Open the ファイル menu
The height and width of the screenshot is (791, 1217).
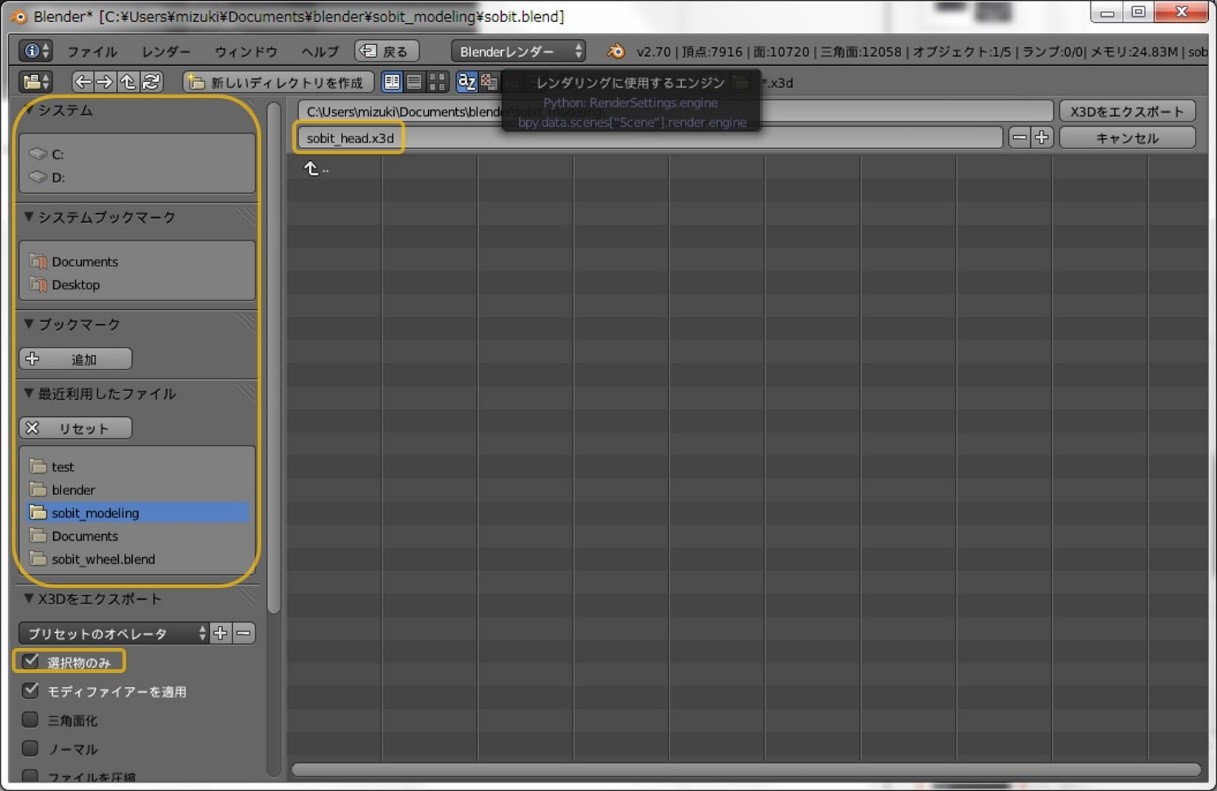pyautogui.click(x=92, y=52)
